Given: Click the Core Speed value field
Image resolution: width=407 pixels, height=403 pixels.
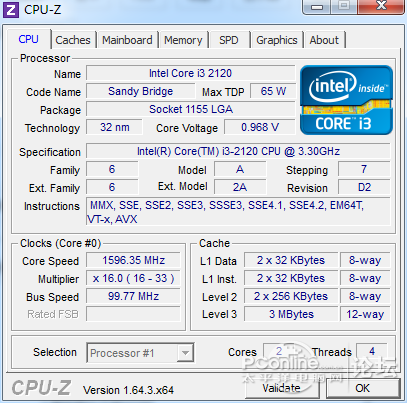Looking at the screenshot, I should click(x=133, y=260).
